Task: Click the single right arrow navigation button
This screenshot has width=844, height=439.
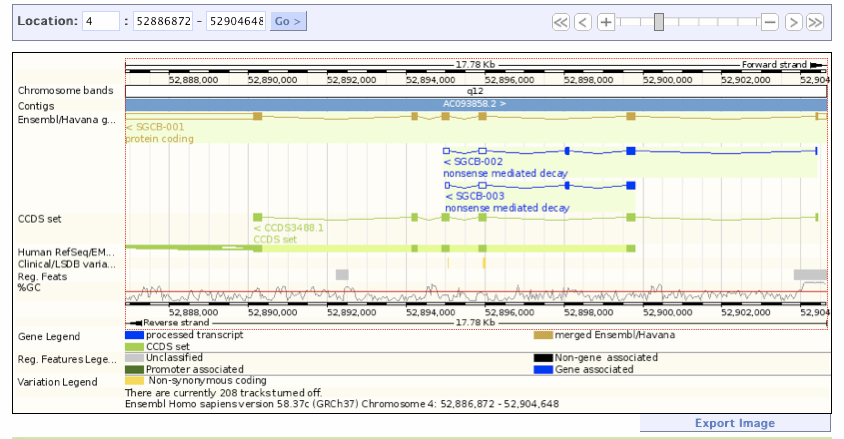Action: click(x=793, y=22)
